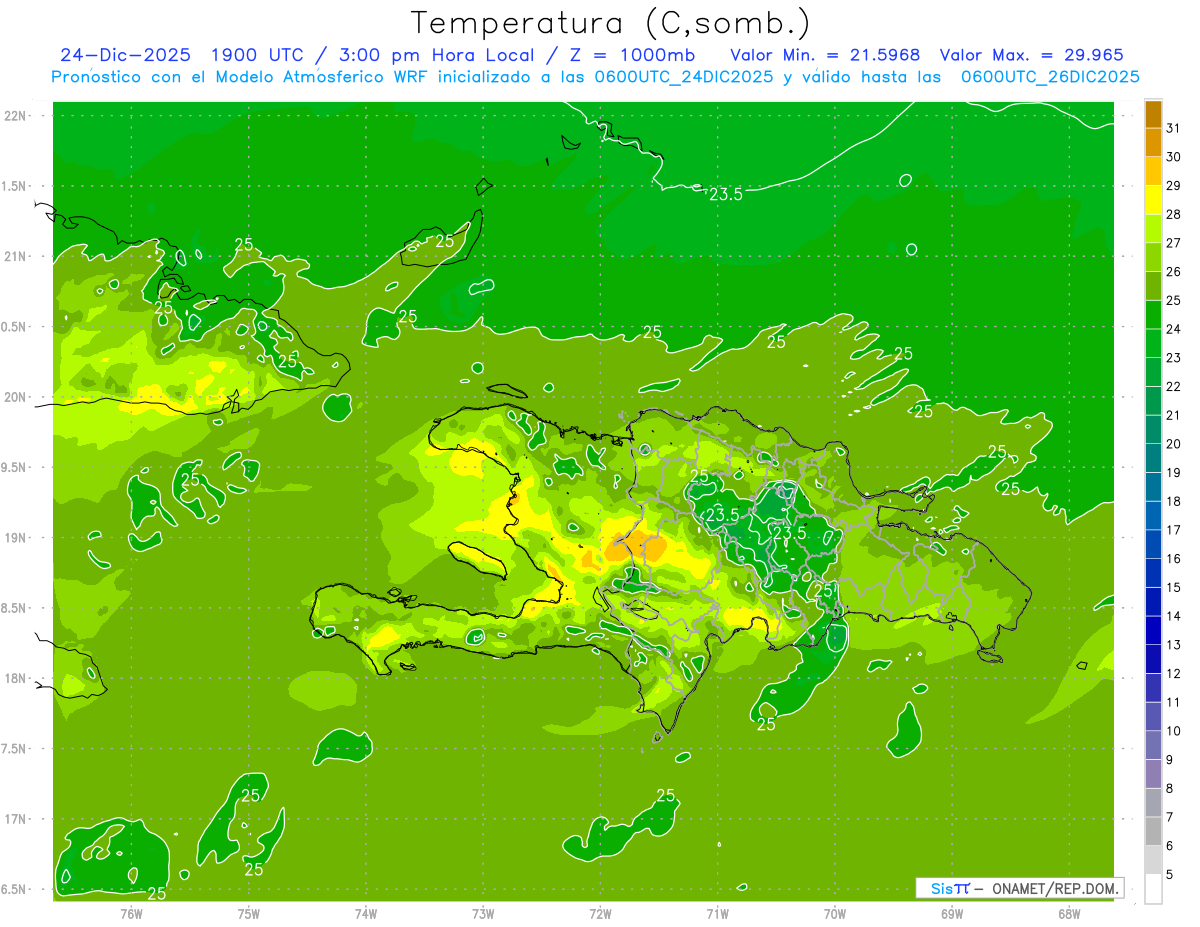Click the "23.5" contour label over the northern ocean
The image size is (1200, 927).
coord(726,195)
